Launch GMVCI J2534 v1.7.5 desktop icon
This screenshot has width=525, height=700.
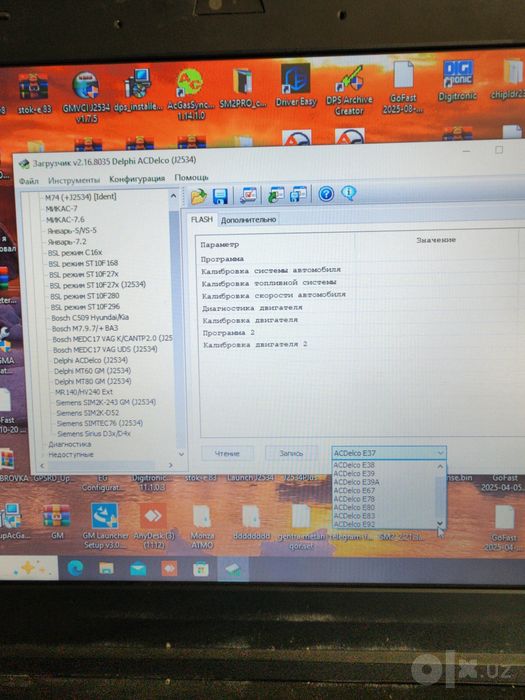pyautogui.click(x=86, y=96)
